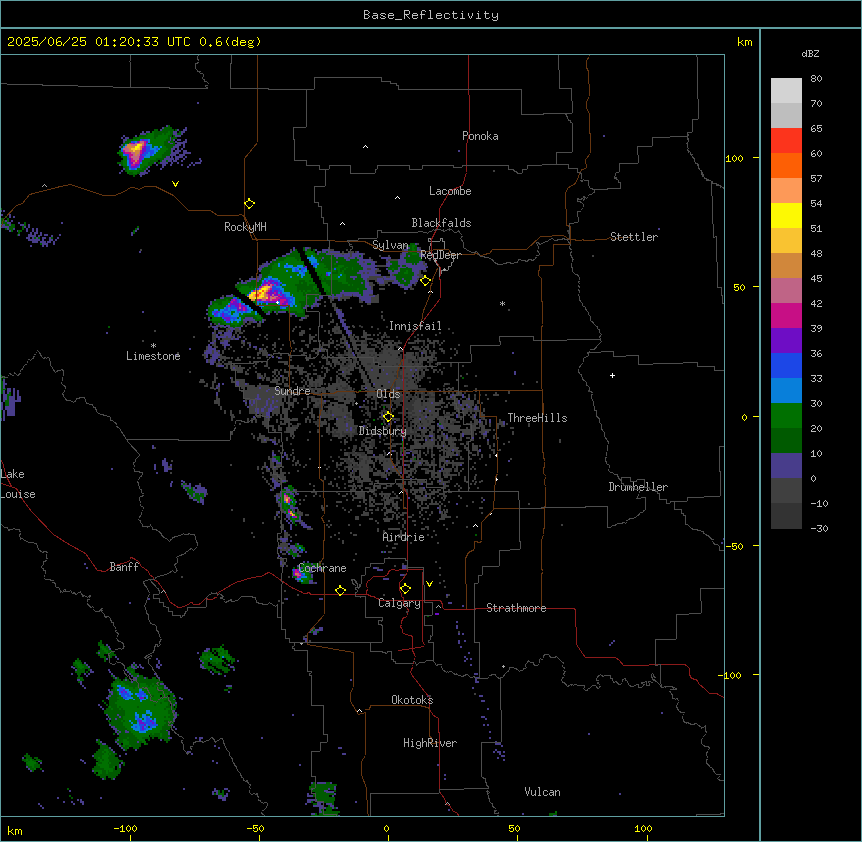Select the light grey 70-80 dBZ legend swatch
The height and width of the screenshot is (842, 862).
786,90
